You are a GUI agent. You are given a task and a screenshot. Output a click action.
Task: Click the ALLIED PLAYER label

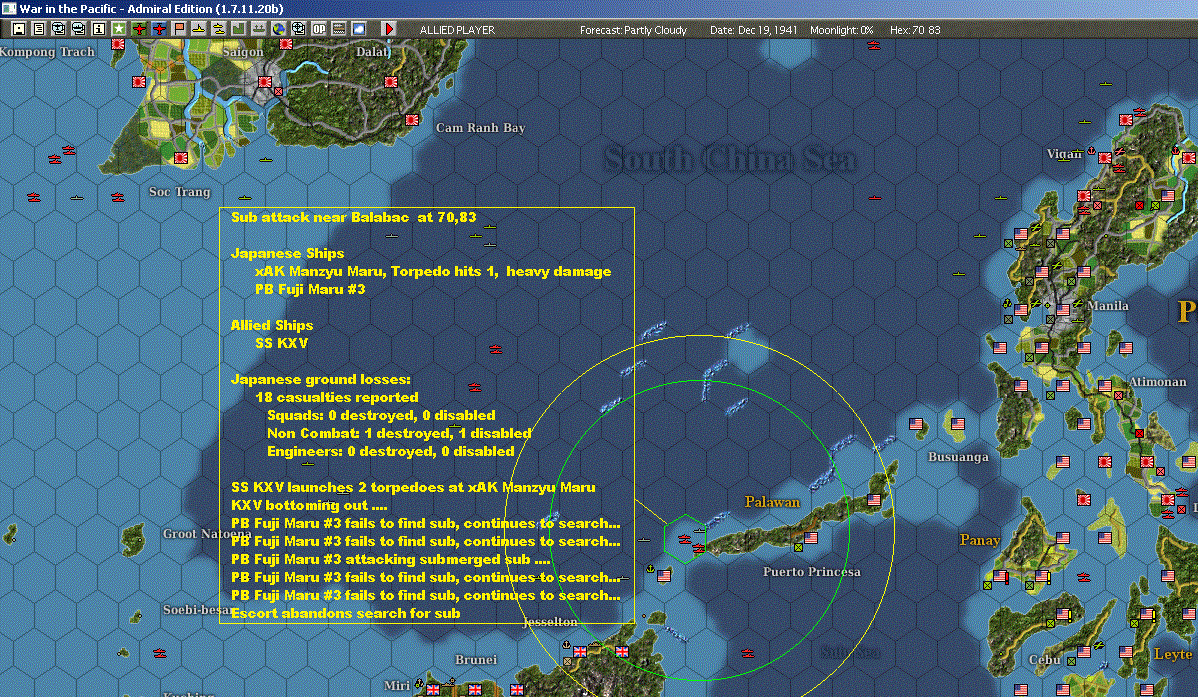pos(457,30)
